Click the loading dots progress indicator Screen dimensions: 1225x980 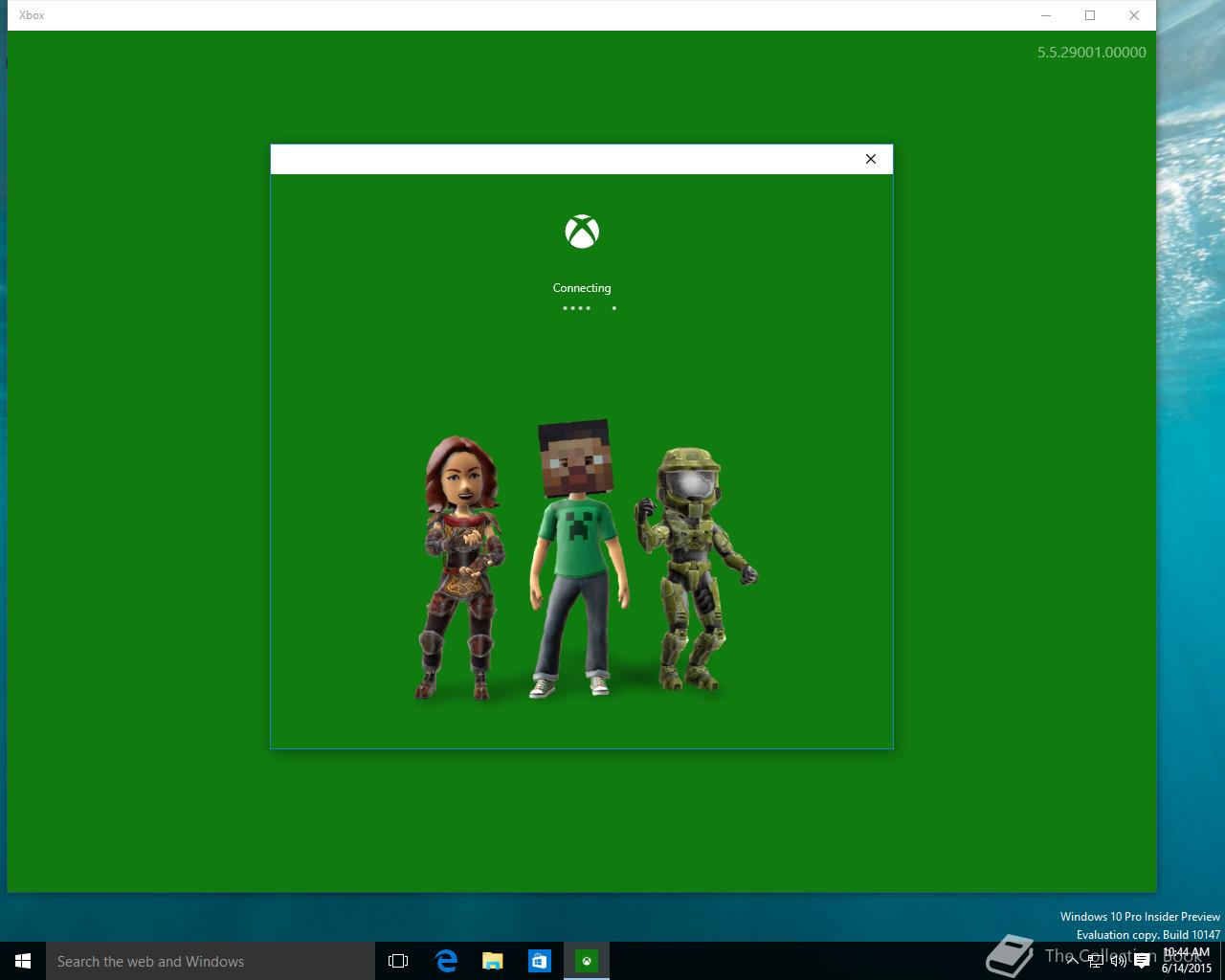(x=589, y=308)
